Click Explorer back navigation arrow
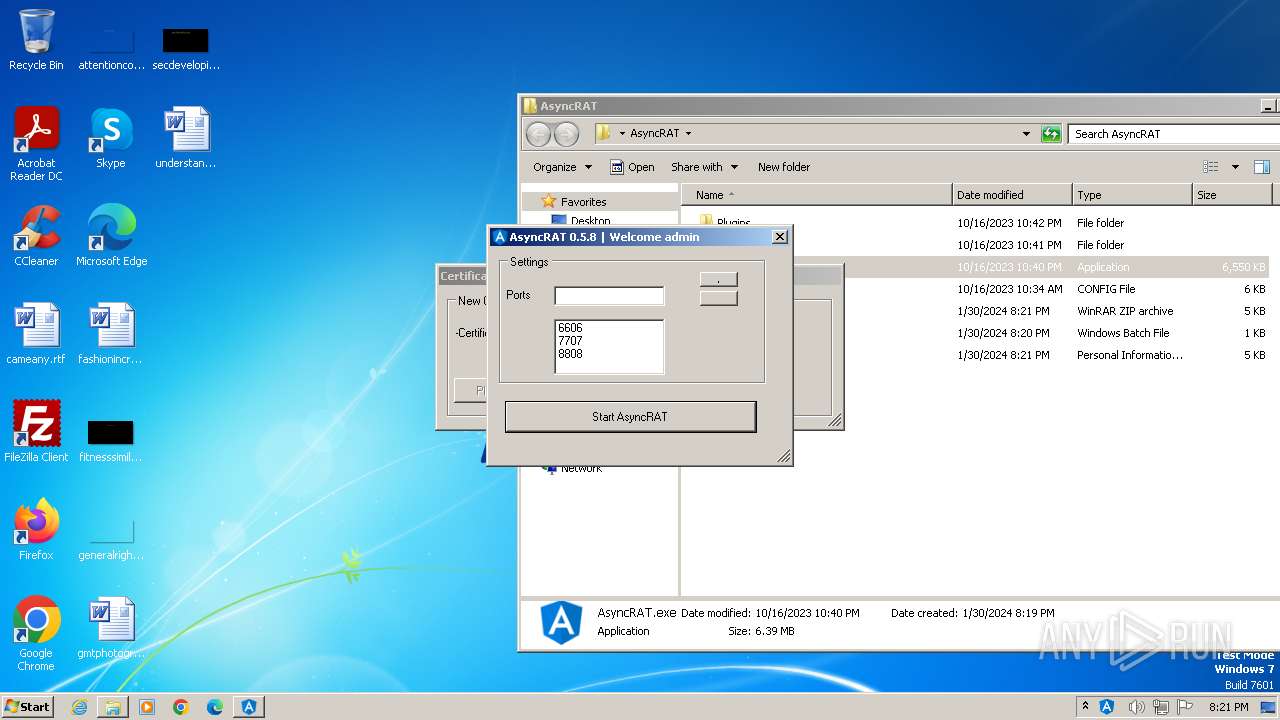The width and height of the screenshot is (1280, 720). click(x=538, y=134)
